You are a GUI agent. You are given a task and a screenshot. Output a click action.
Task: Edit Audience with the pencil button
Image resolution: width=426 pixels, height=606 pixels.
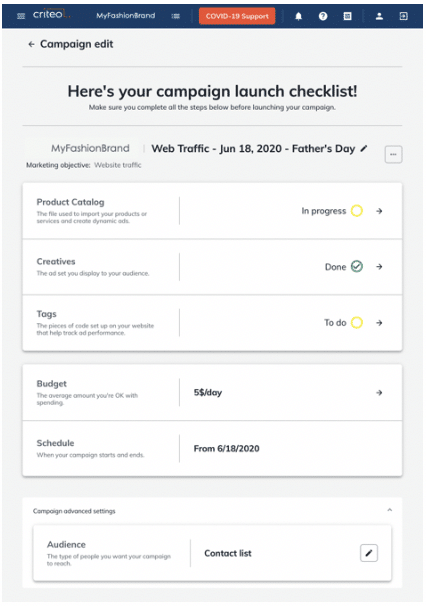pos(369,553)
